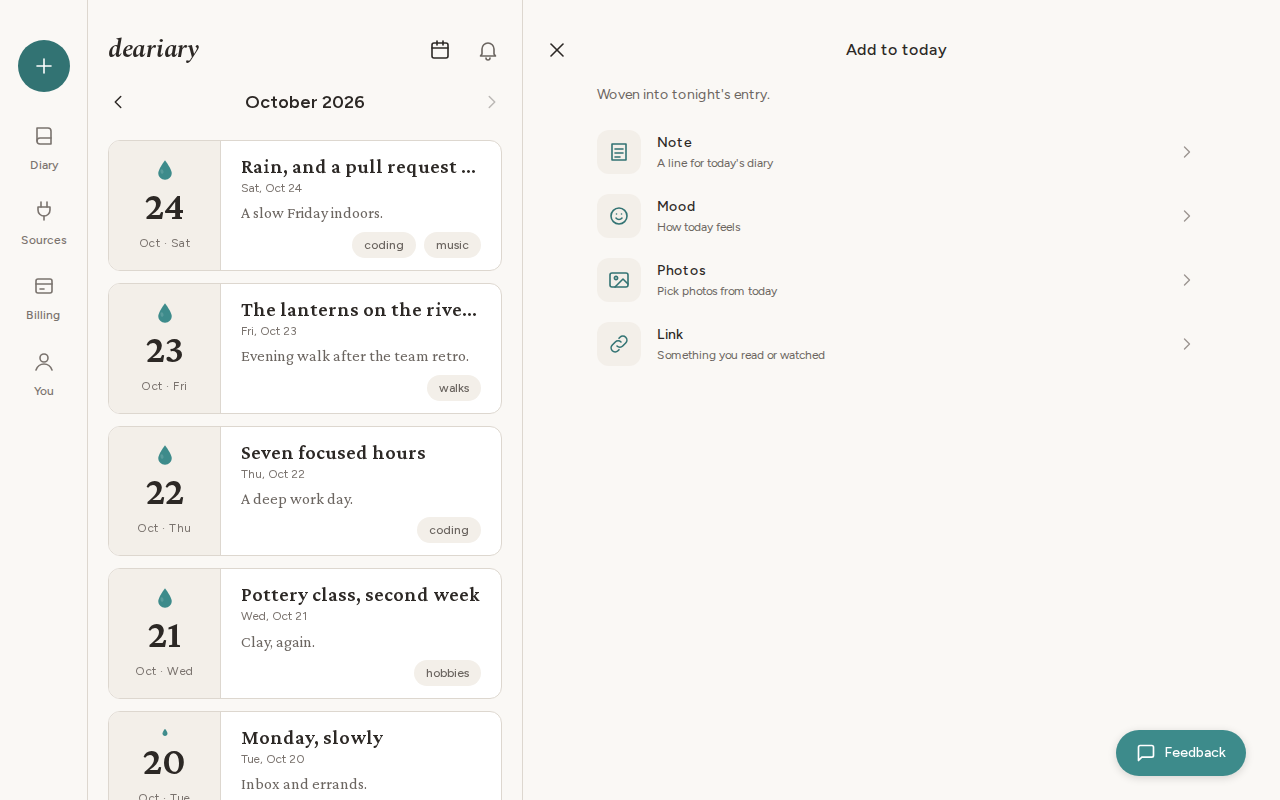Click the 23 Oct · Fri date tile

[165, 348]
